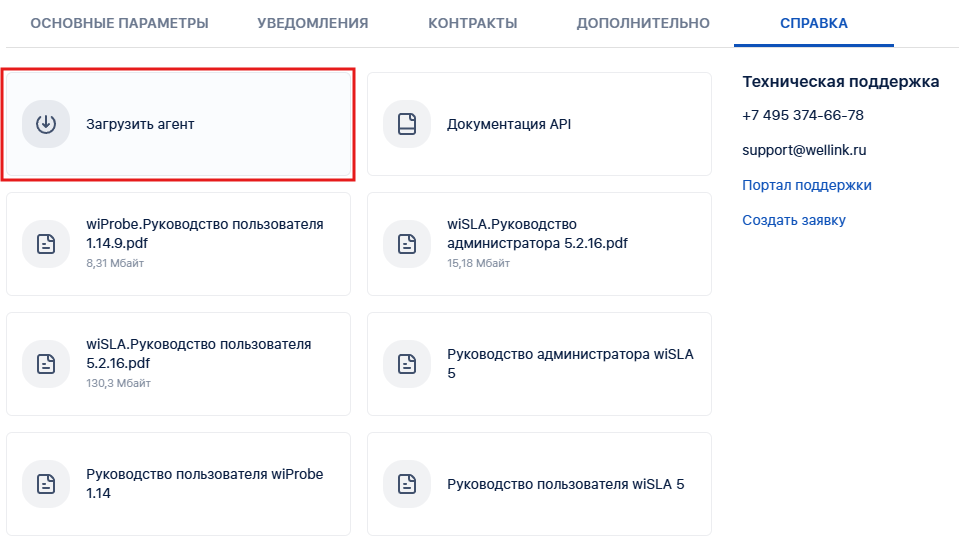The width and height of the screenshot is (959, 542).
Task: Click the Создать заявку link
Action: (793, 220)
